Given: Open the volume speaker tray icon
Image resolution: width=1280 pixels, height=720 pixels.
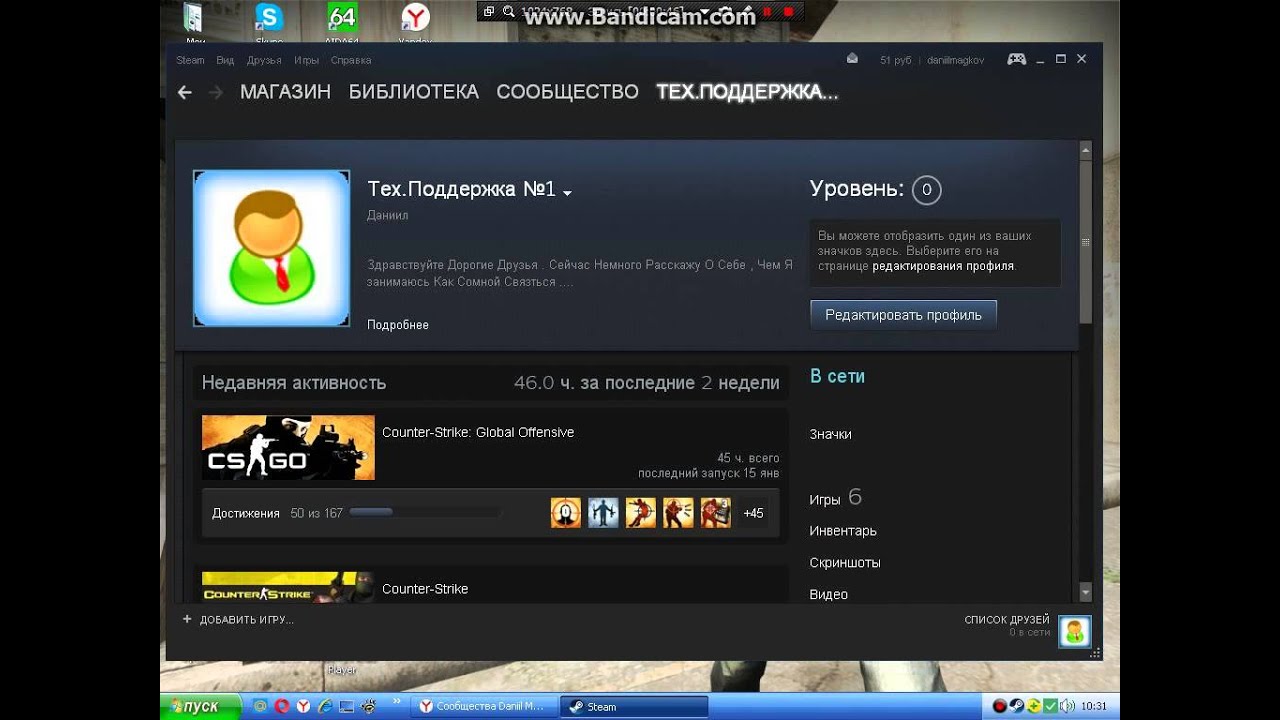Looking at the screenshot, I should coord(1067,706).
